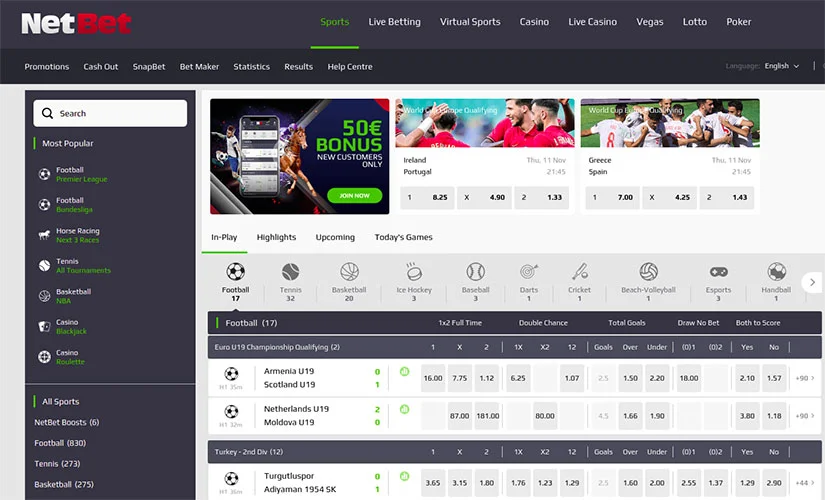Viewport: 825px width, 500px height.
Task: Select the Handball sport icon
Action: [777, 272]
